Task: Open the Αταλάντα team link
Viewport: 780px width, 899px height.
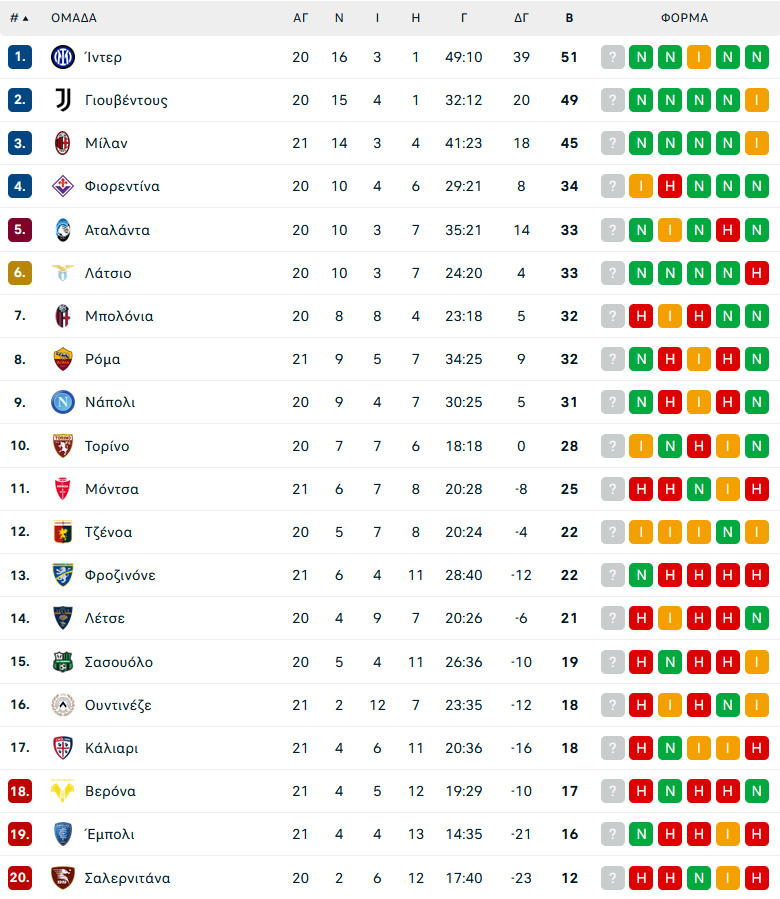Action: (x=117, y=230)
